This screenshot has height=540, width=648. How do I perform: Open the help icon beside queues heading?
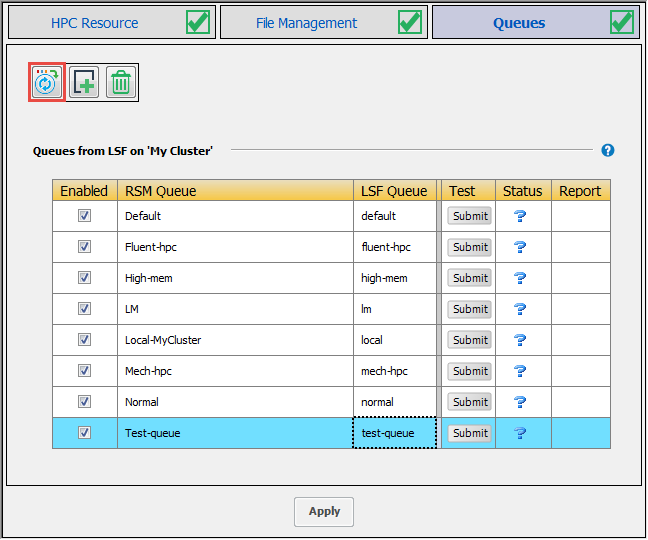pos(607,151)
